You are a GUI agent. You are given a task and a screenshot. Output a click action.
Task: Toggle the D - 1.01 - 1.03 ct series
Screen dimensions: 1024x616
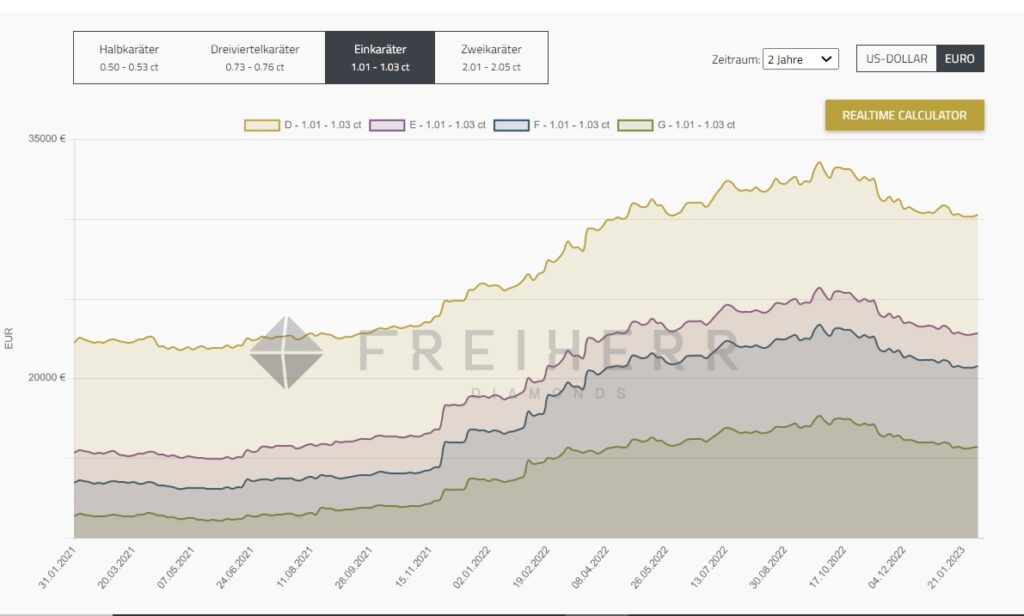pyautogui.click(x=323, y=125)
